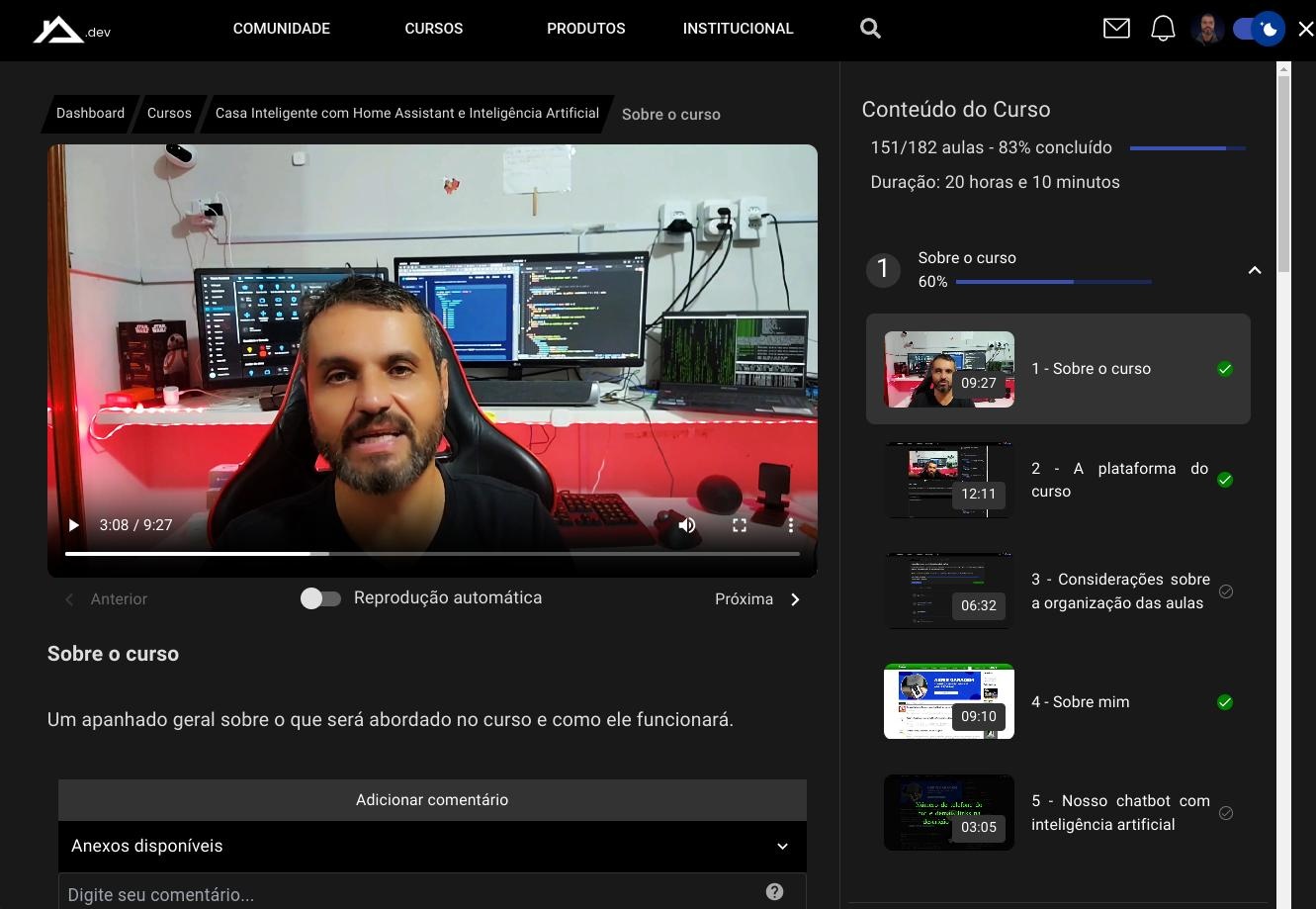Mark lesson 3 as completed
The image size is (1316, 909).
coord(1225,591)
